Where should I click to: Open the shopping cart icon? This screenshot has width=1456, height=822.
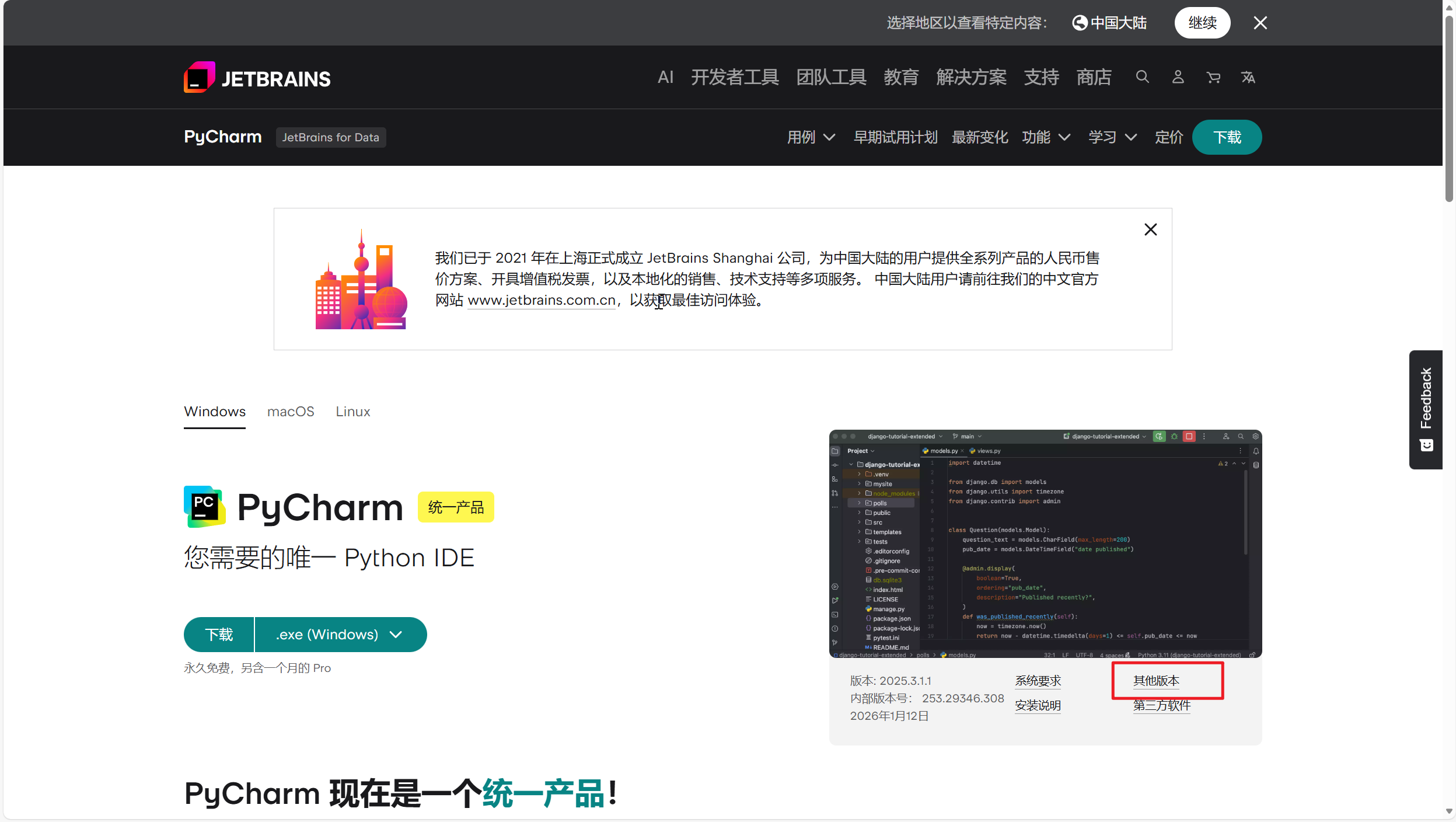point(1213,77)
